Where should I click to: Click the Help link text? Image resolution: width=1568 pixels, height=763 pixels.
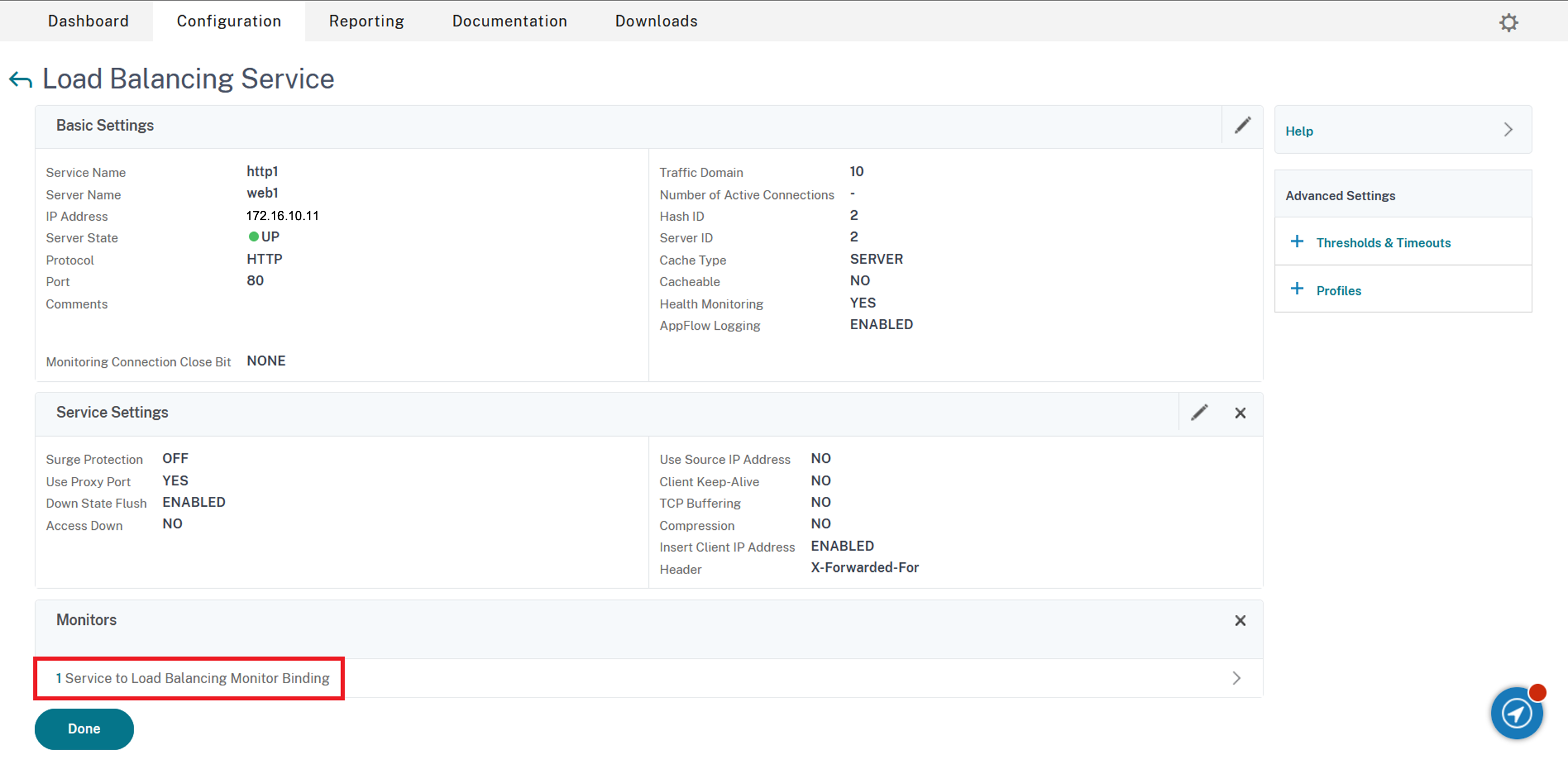1299,131
